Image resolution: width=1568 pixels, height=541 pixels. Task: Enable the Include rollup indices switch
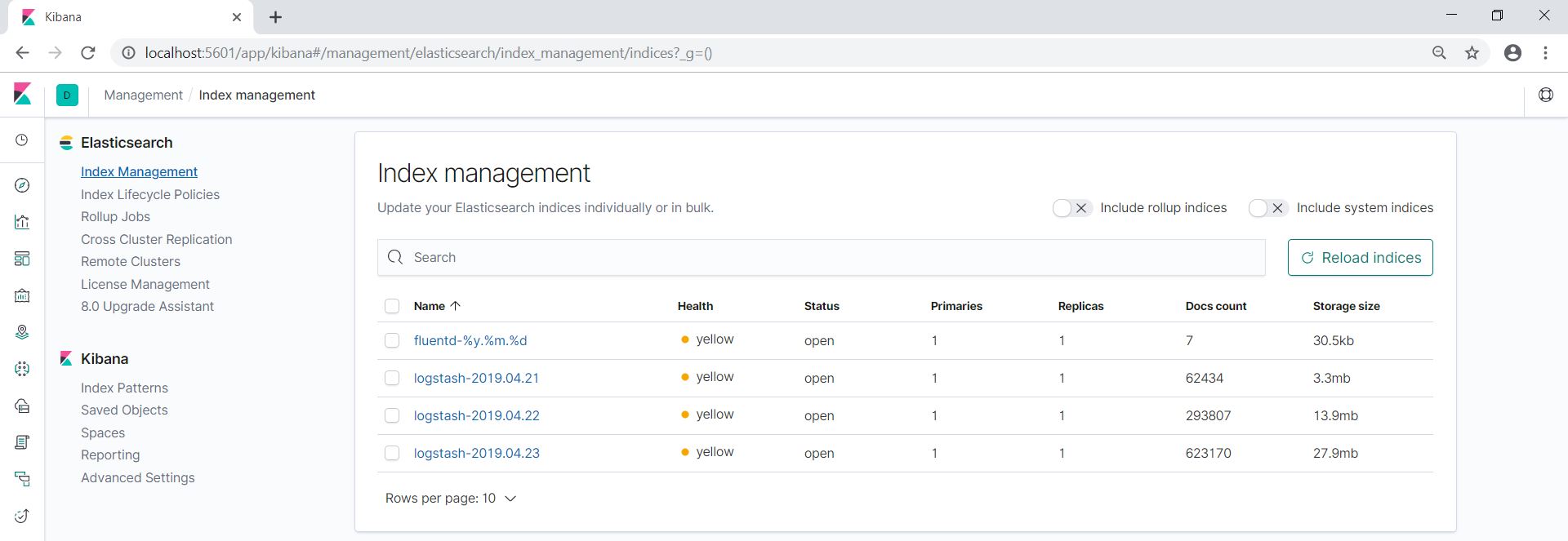pos(1071,208)
